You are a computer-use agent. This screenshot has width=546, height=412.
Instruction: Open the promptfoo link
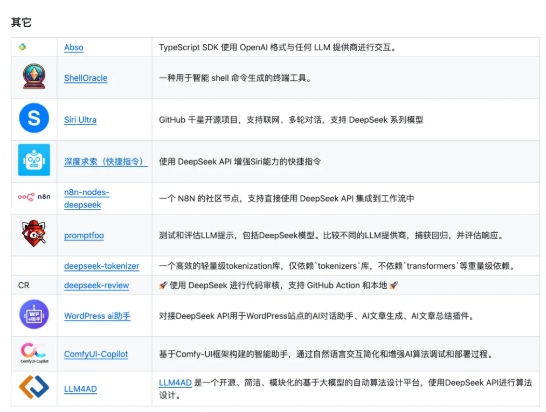[x=84, y=236]
